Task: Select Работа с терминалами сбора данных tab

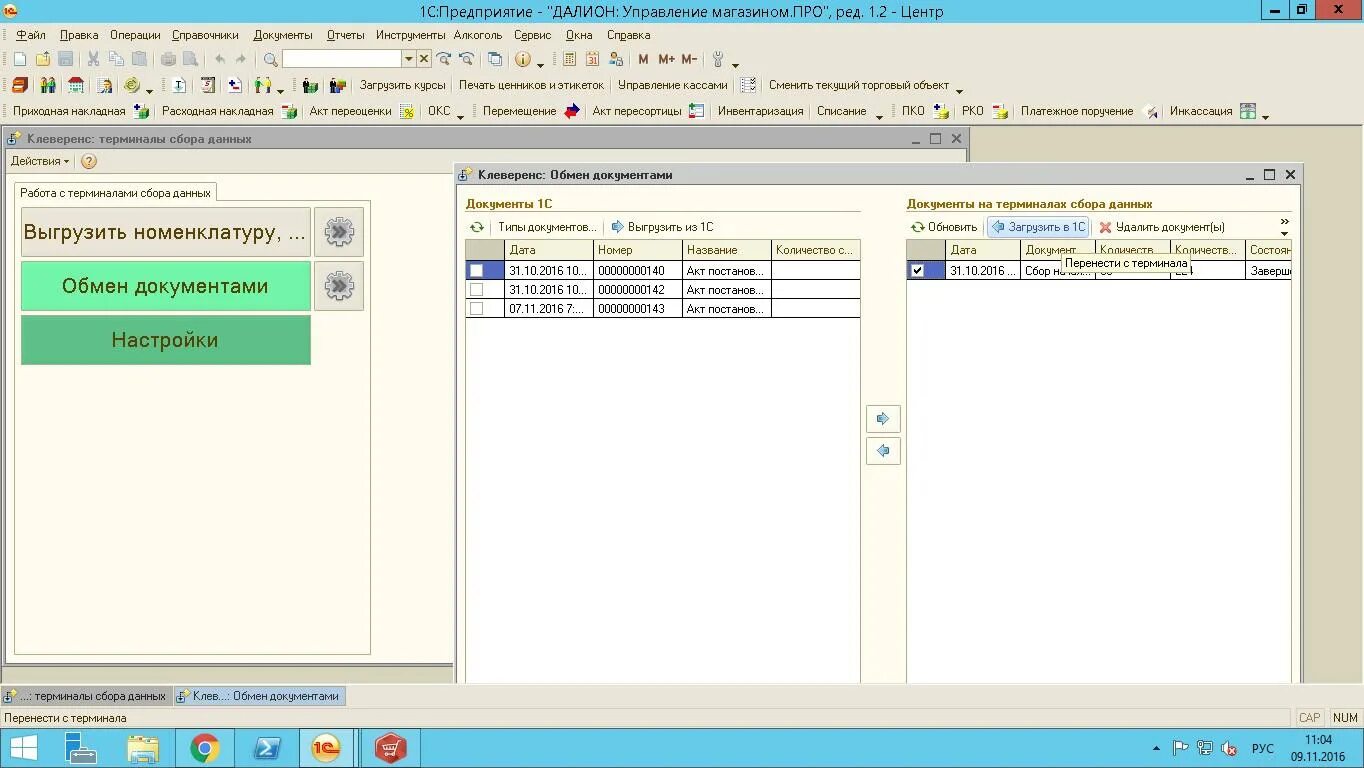Action: pos(115,192)
